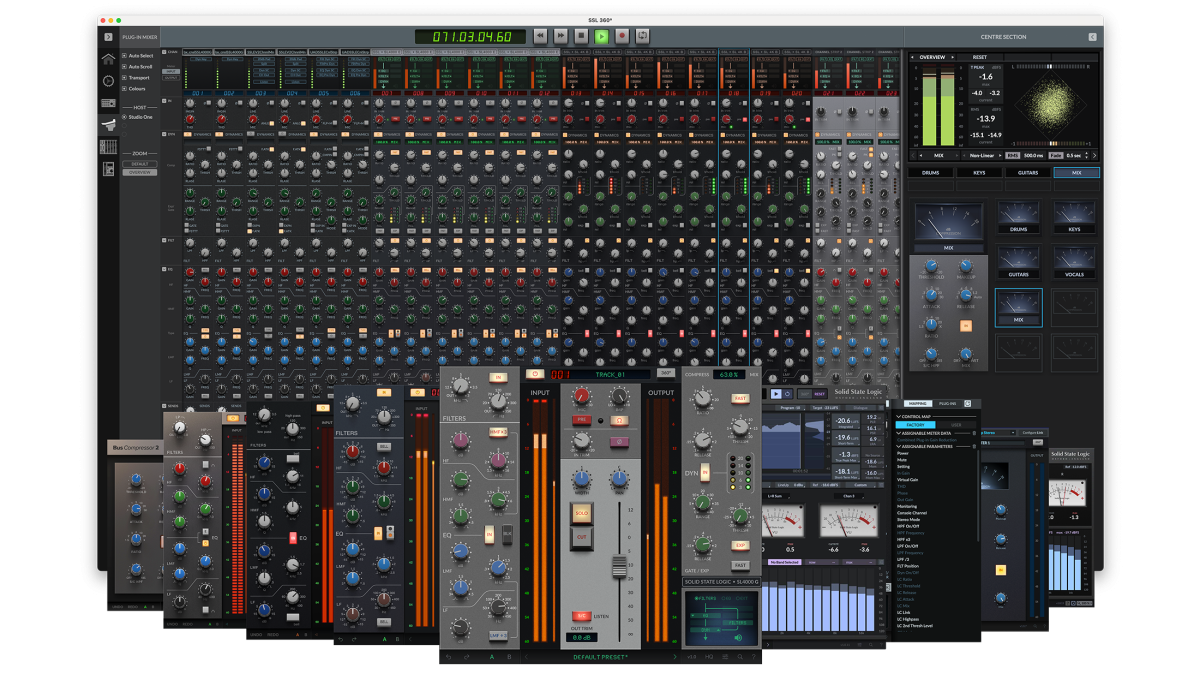Engage SOLO on the channel strip plugin
Screen dimensions: 1200x685
pos(580,512)
